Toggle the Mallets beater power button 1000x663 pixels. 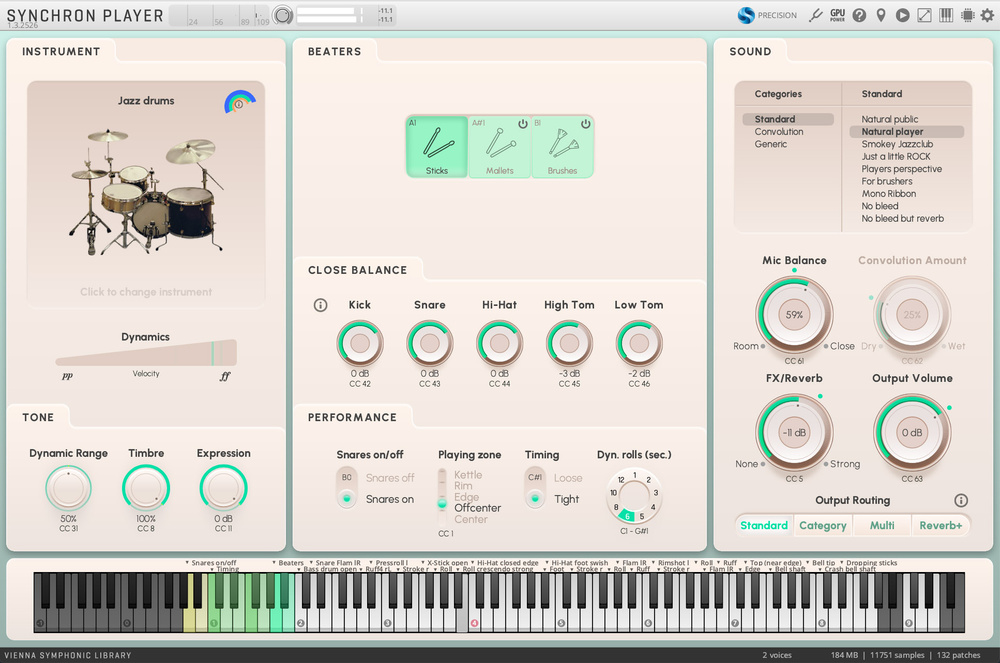click(522, 124)
